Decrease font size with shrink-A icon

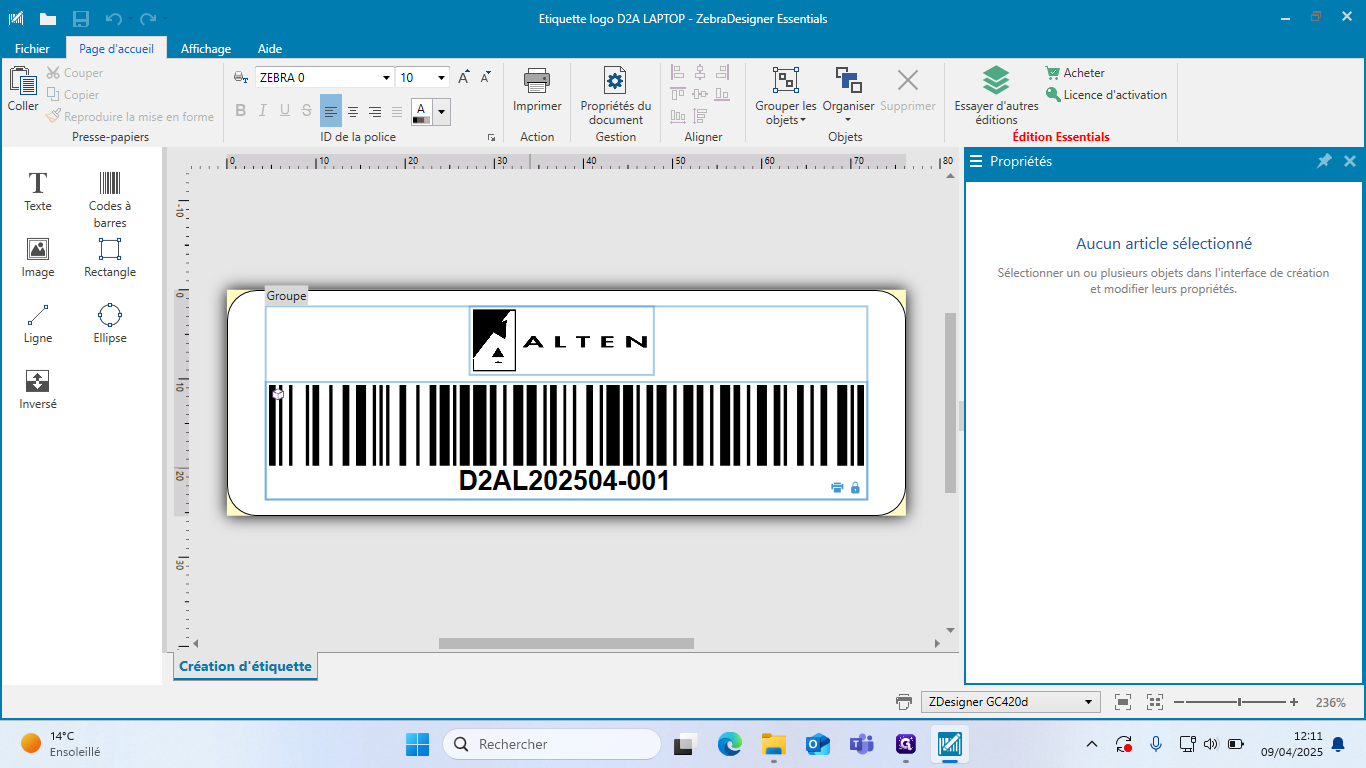point(486,77)
